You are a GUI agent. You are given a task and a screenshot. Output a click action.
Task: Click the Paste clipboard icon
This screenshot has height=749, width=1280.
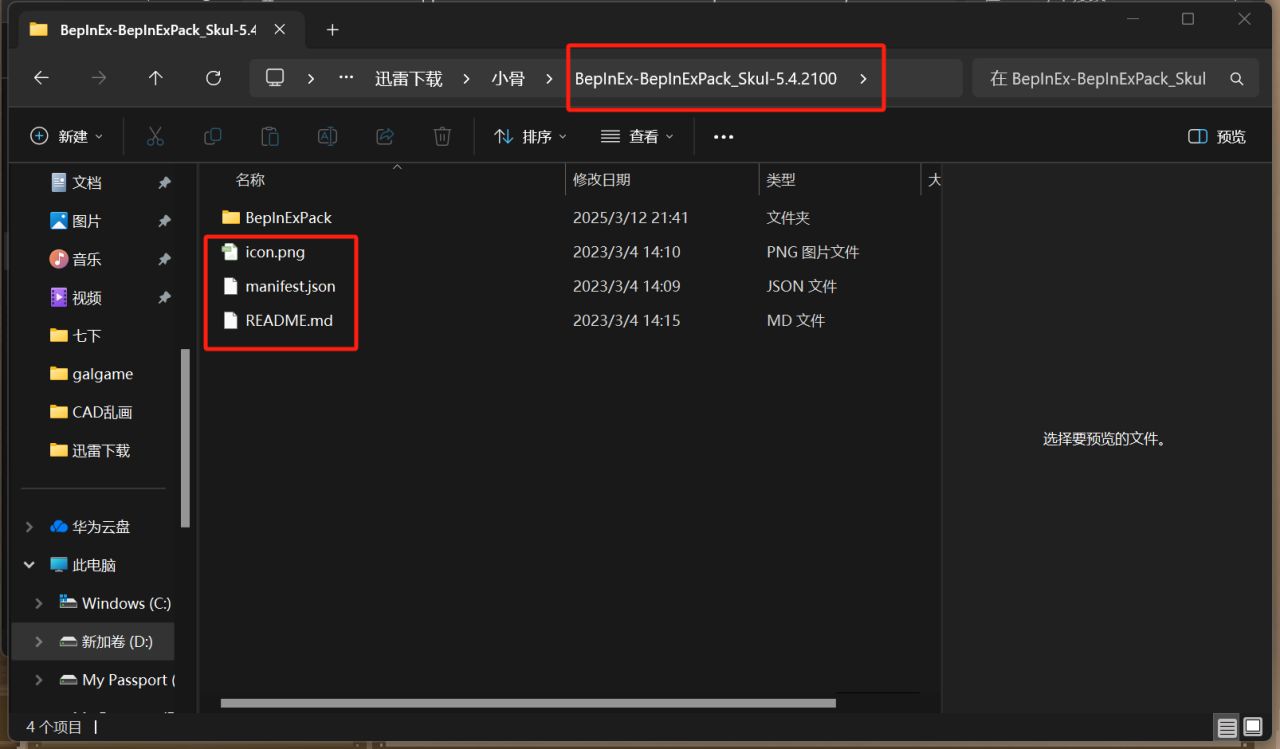point(270,136)
